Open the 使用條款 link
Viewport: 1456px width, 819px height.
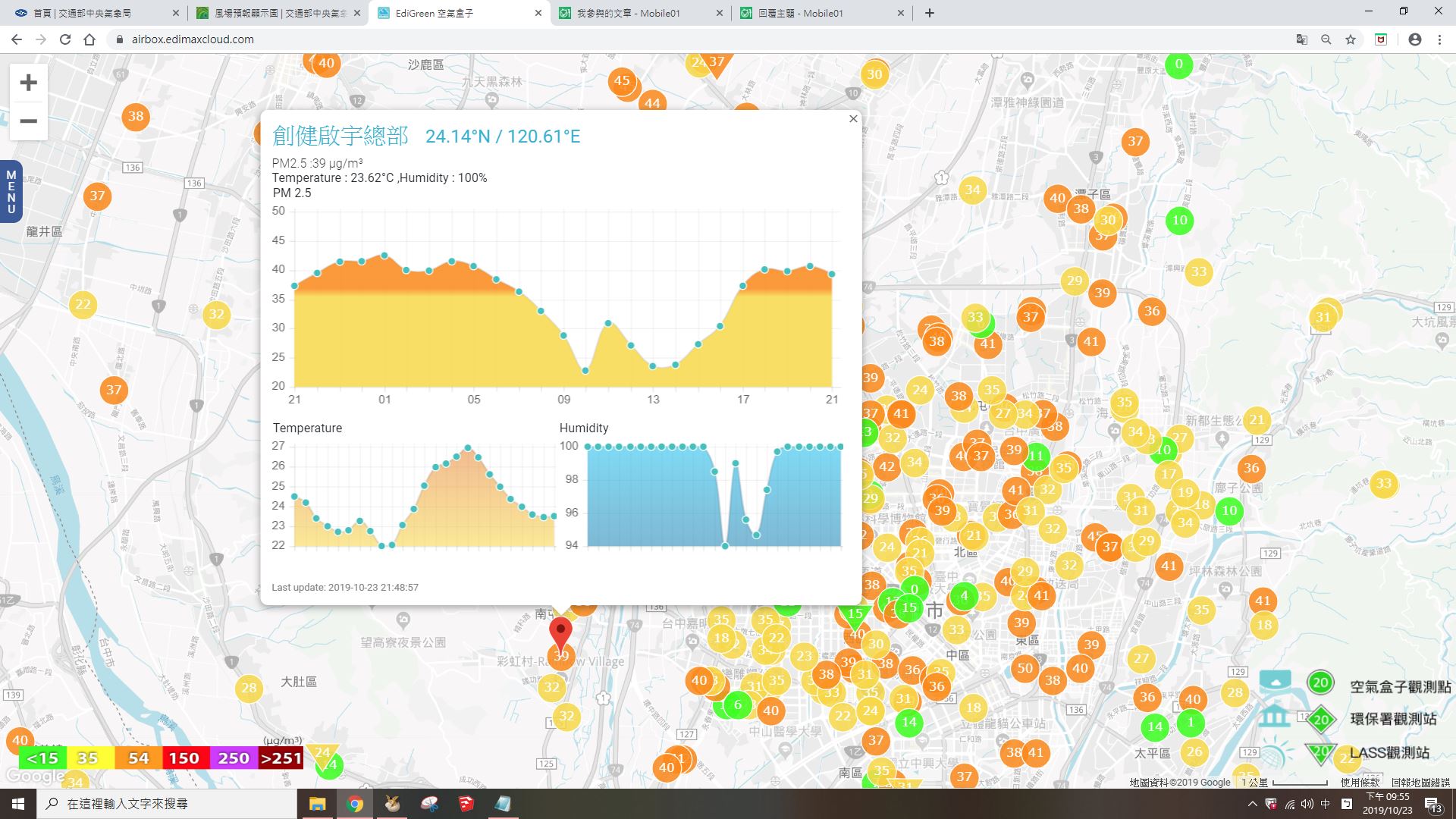tap(1360, 782)
